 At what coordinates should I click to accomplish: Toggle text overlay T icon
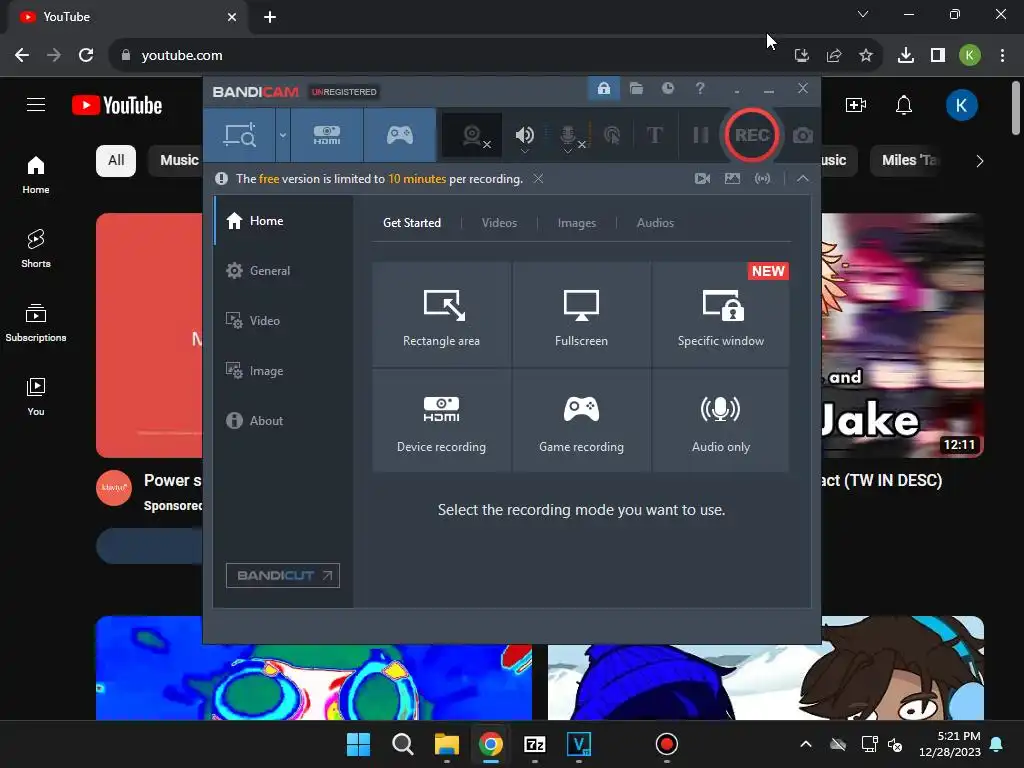point(654,135)
